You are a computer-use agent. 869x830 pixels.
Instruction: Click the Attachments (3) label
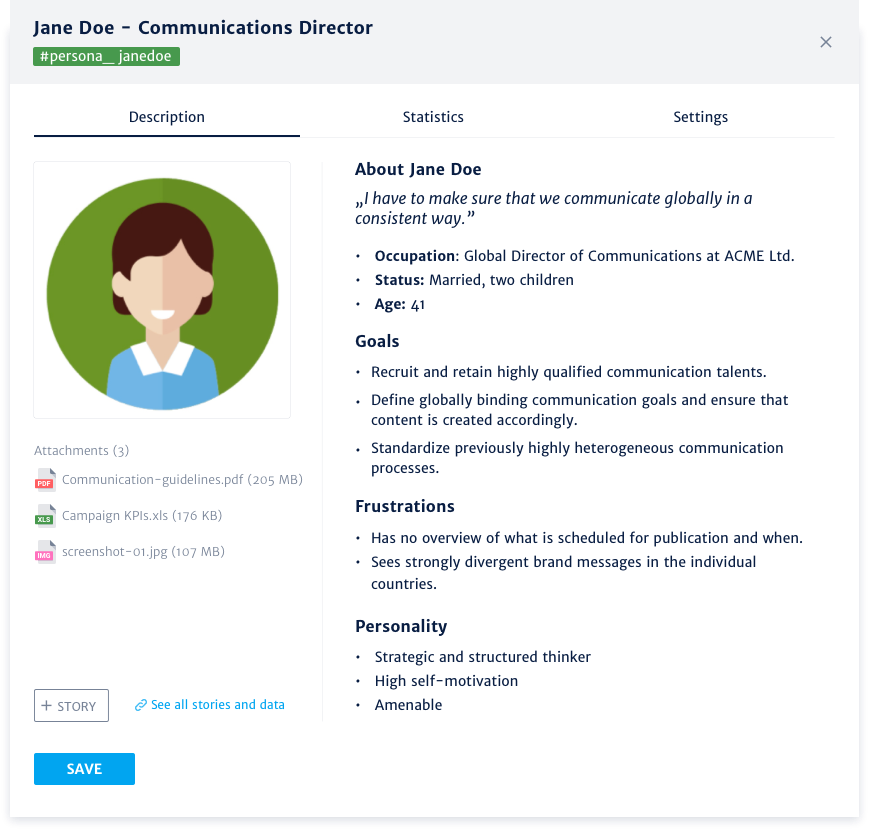(81, 451)
